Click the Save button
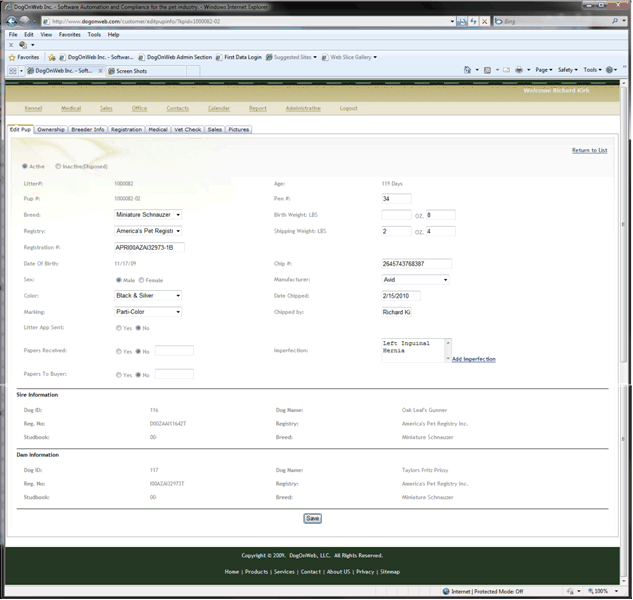Viewport: 633px width, 600px height. (x=313, y=518)
